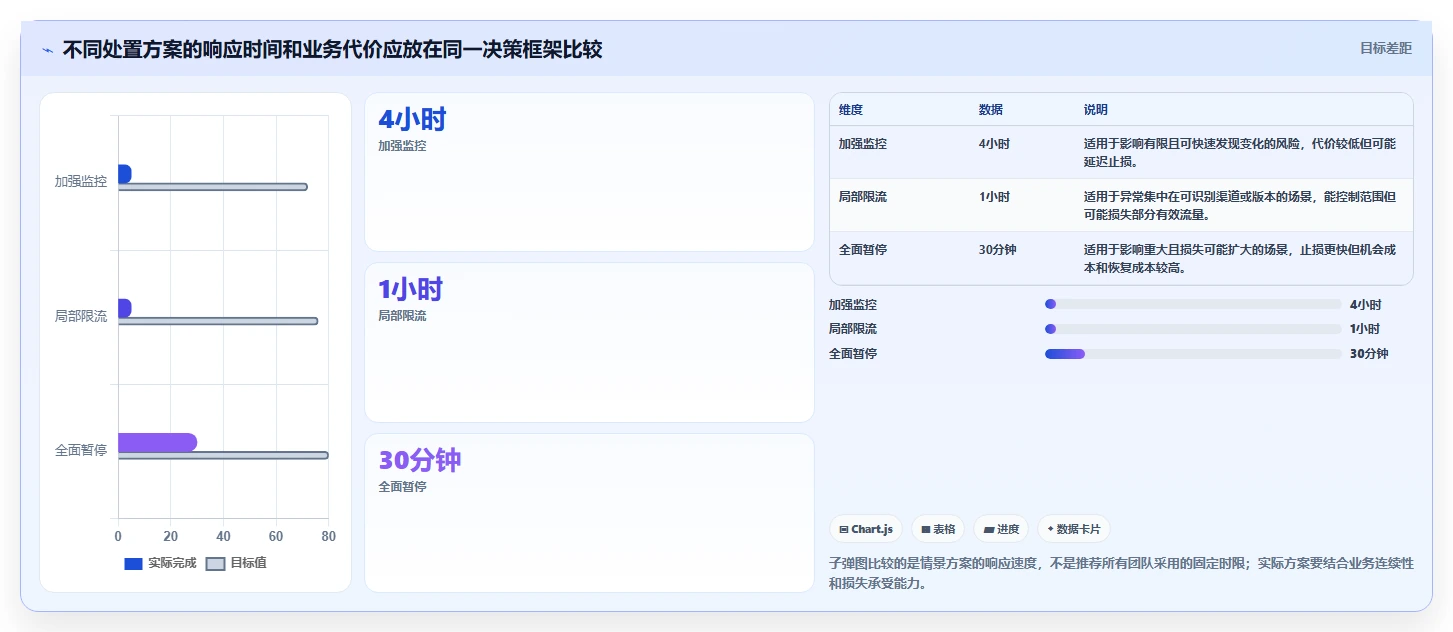Click the 局部限流 label in progress list
This screenshot has height=632, width=1453.
tap(853, 329)
